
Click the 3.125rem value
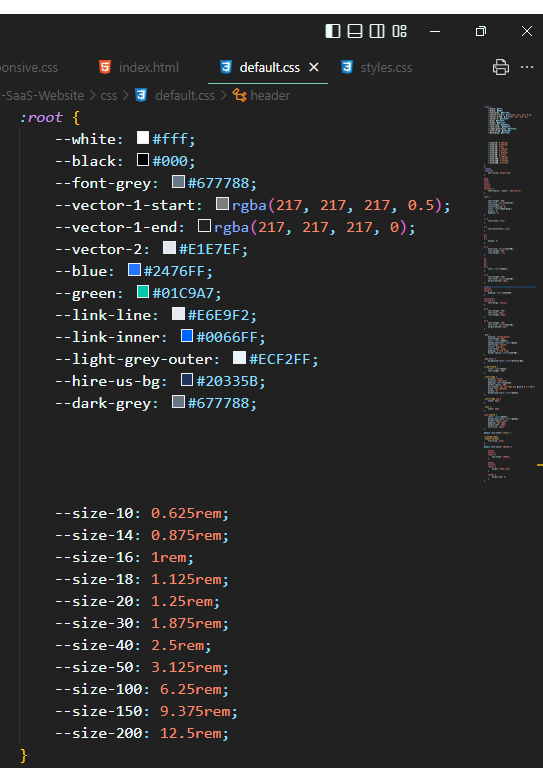point(186,668)
